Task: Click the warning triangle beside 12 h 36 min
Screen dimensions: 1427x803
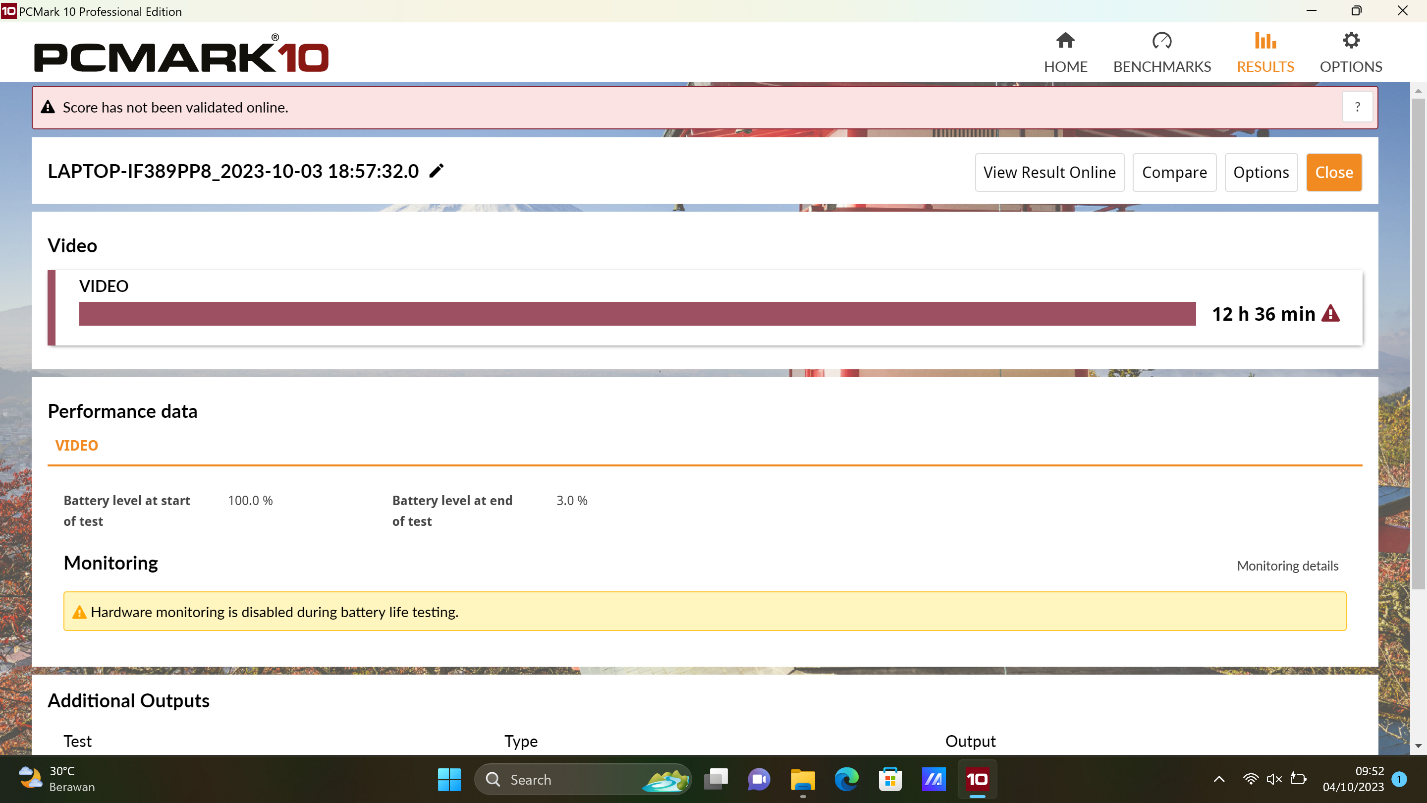Action: click(1330, 313)
